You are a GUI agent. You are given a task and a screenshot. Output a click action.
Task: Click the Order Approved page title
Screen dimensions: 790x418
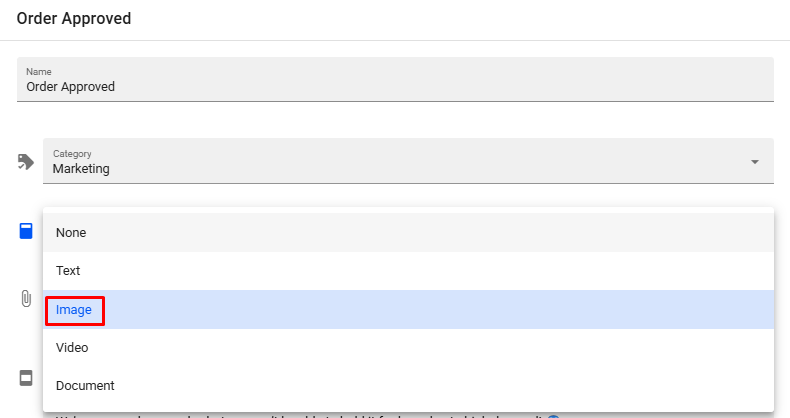[x=74, y=18]
